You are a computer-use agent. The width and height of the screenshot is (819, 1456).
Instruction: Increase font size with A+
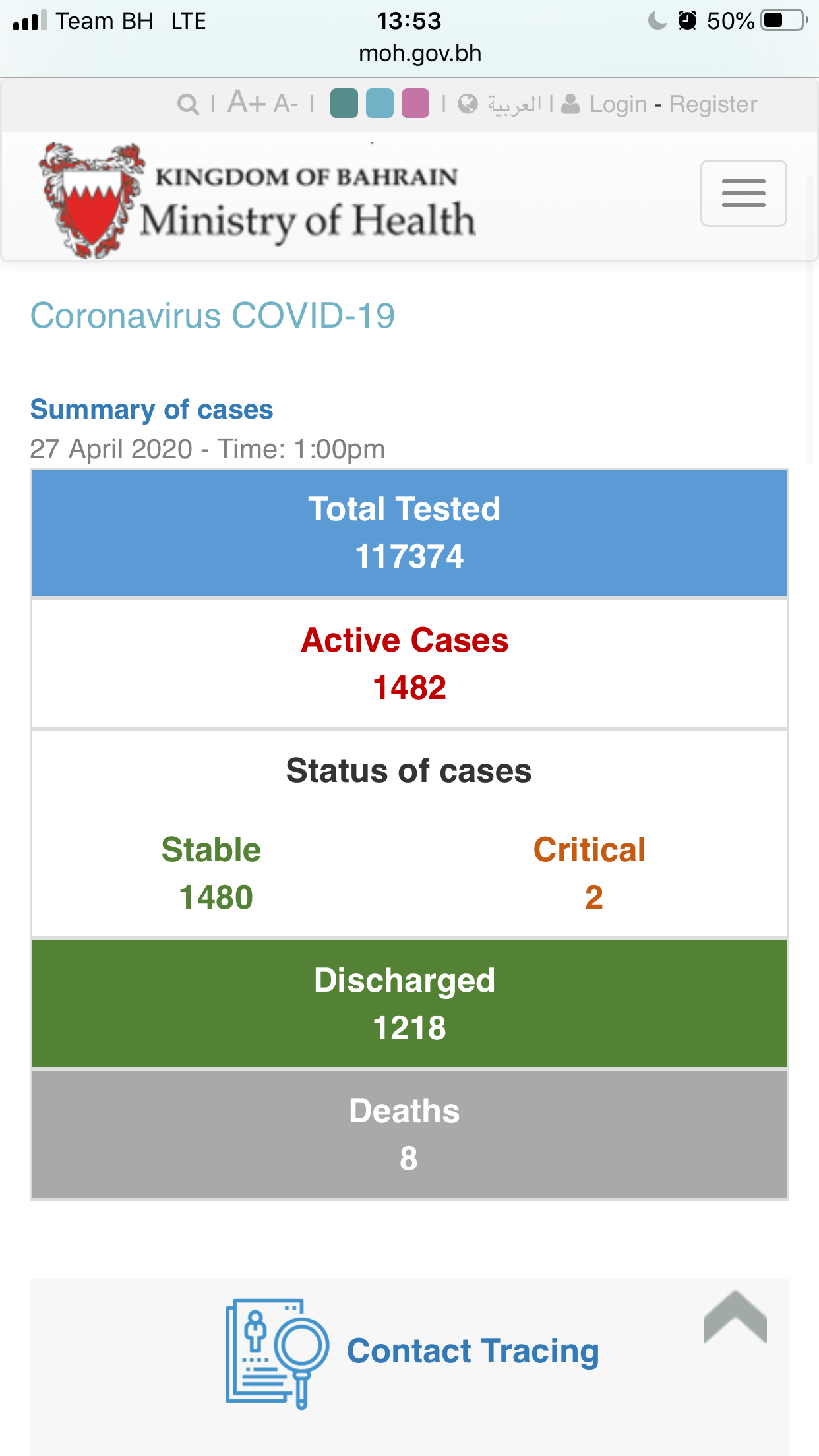(x=247, y=103)
